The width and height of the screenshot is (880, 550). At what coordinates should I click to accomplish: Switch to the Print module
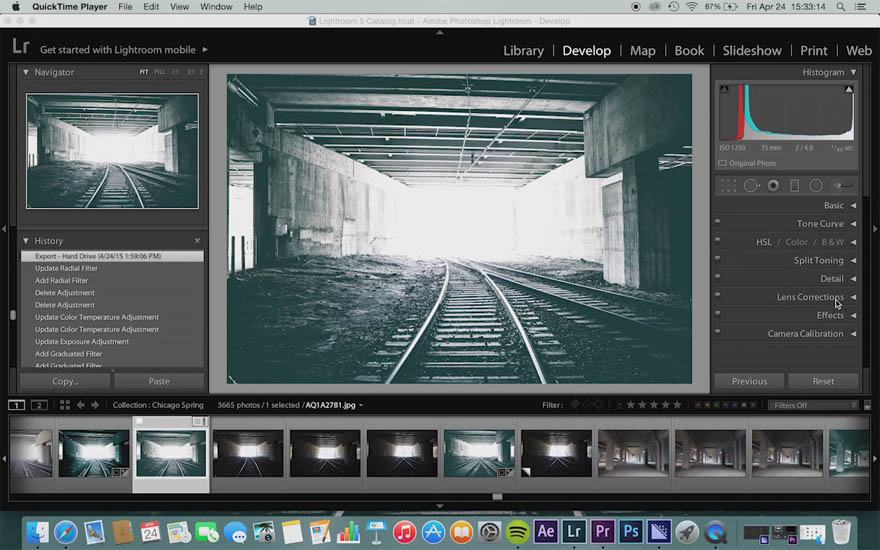814,51
